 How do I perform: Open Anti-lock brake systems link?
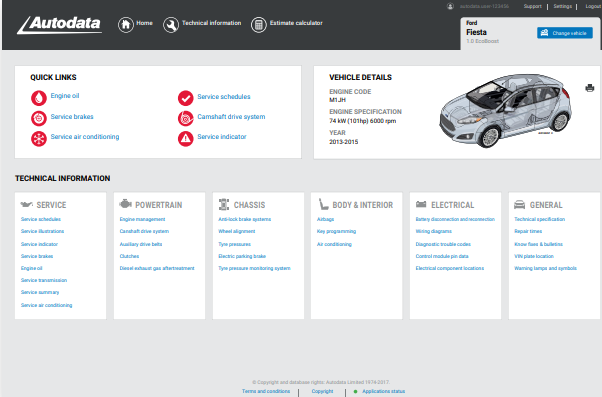[245, 219]
